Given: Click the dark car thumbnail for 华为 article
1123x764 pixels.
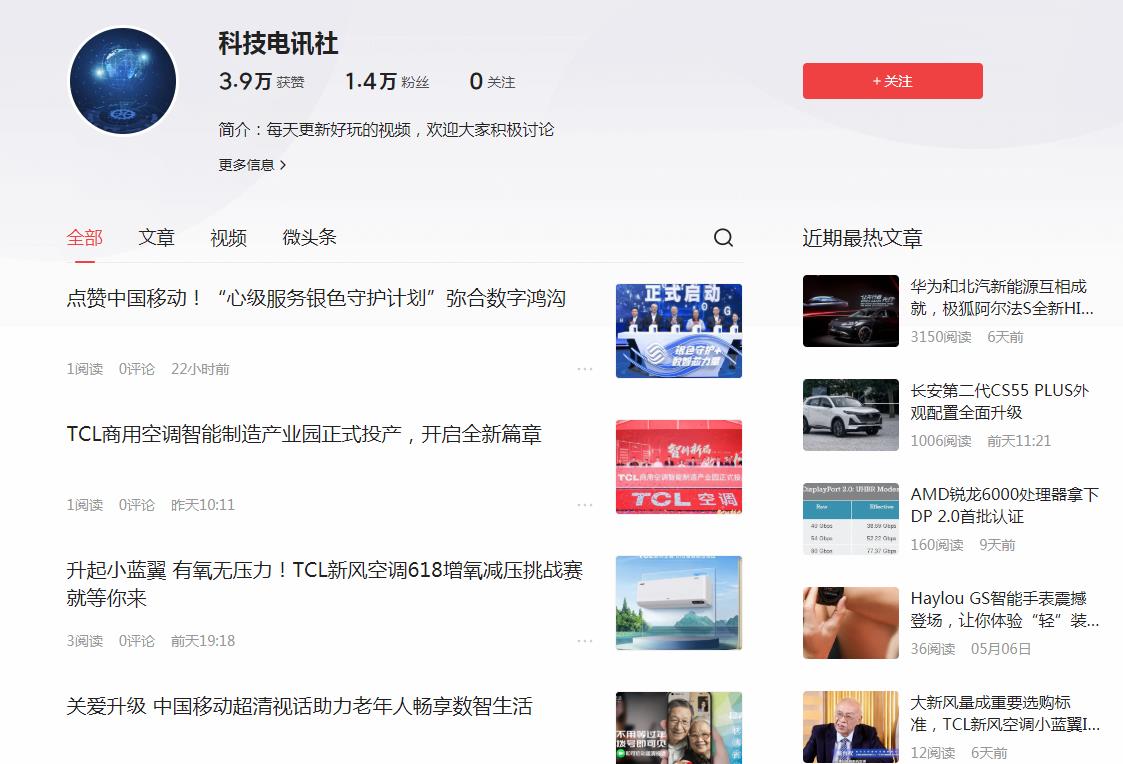Looking at the screenshot, I should pos(851,311).
